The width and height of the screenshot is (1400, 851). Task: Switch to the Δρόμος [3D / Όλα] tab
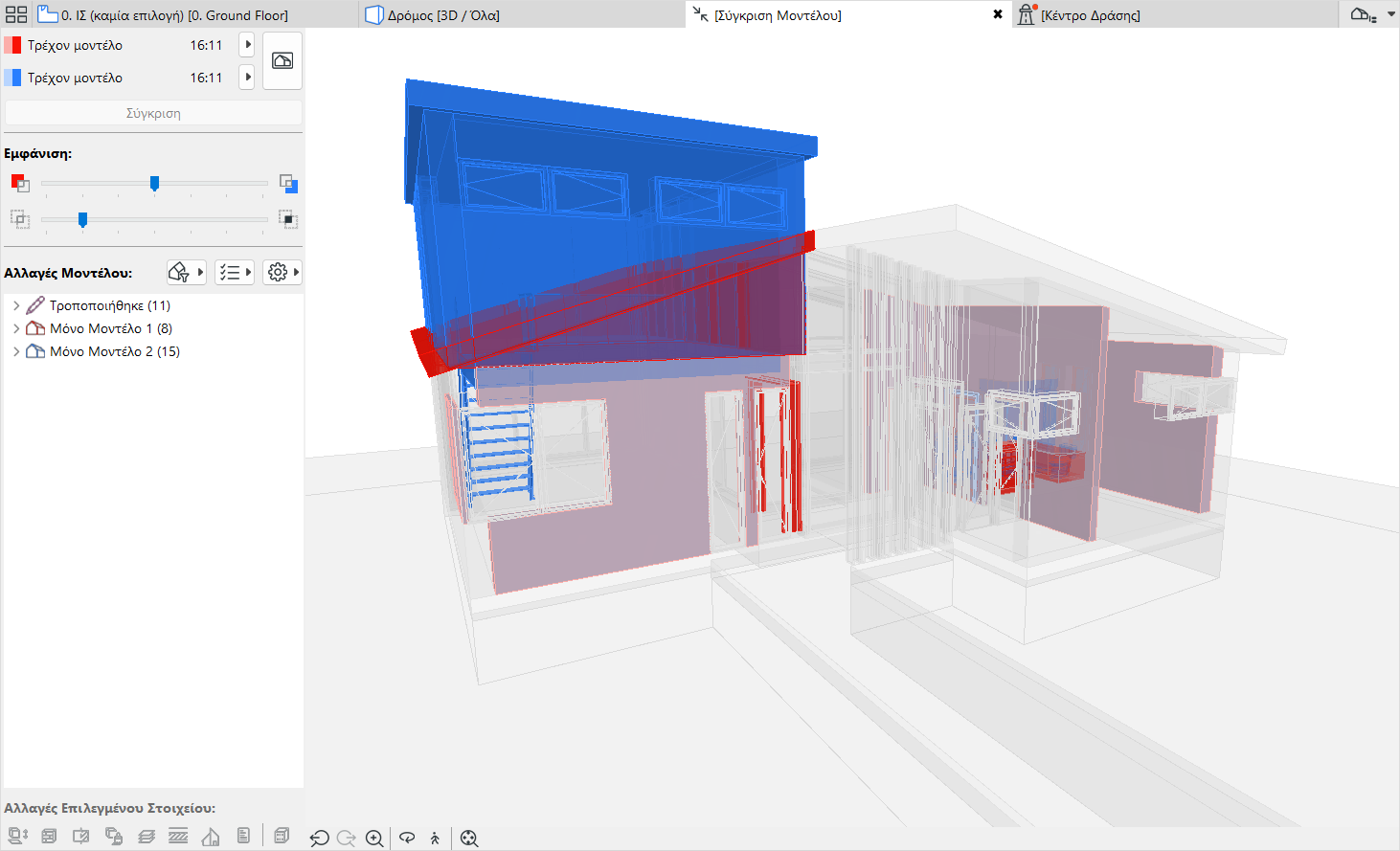pos(443,15)
